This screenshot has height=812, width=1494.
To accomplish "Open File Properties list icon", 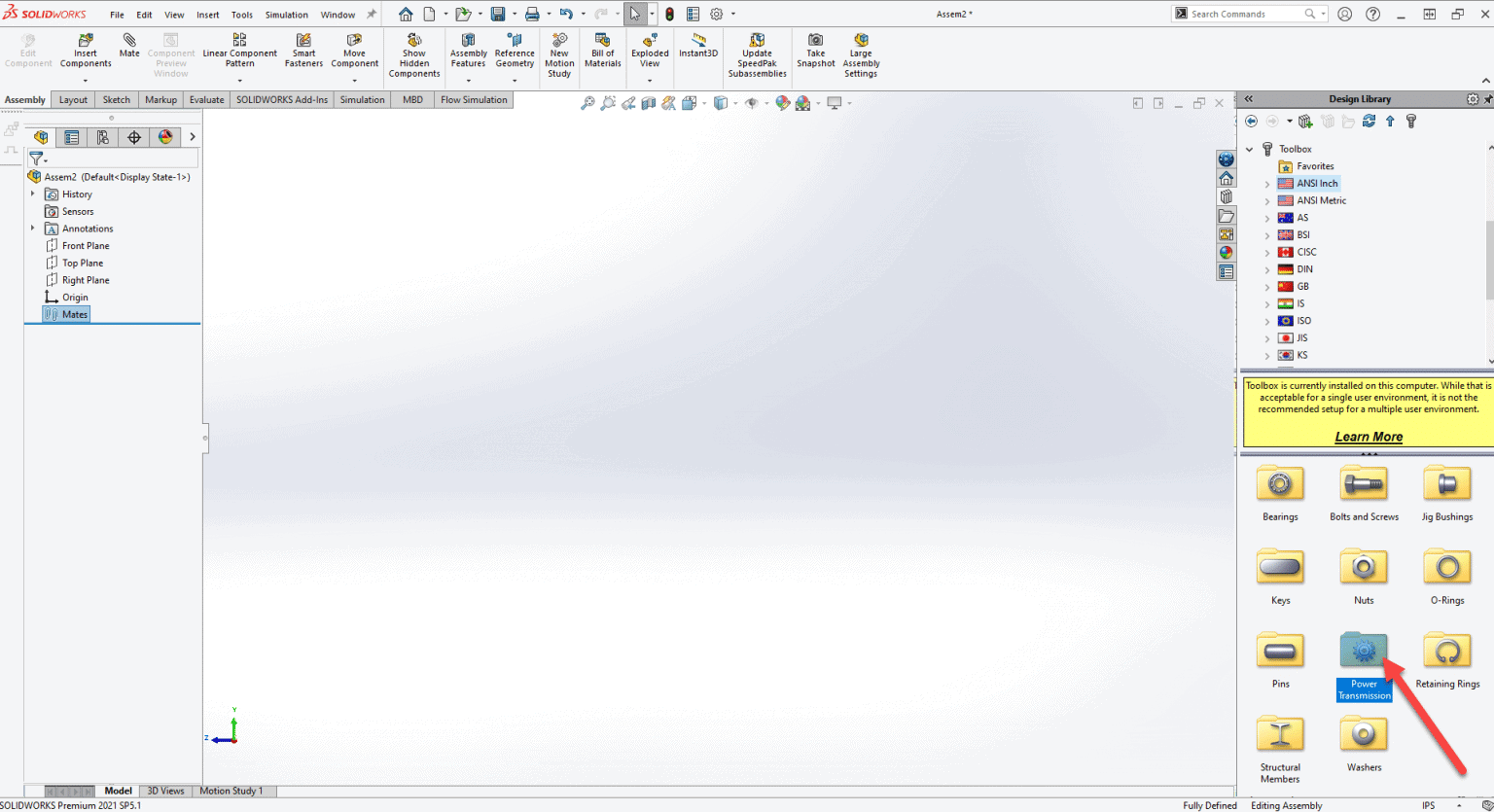I will point(693,14).
